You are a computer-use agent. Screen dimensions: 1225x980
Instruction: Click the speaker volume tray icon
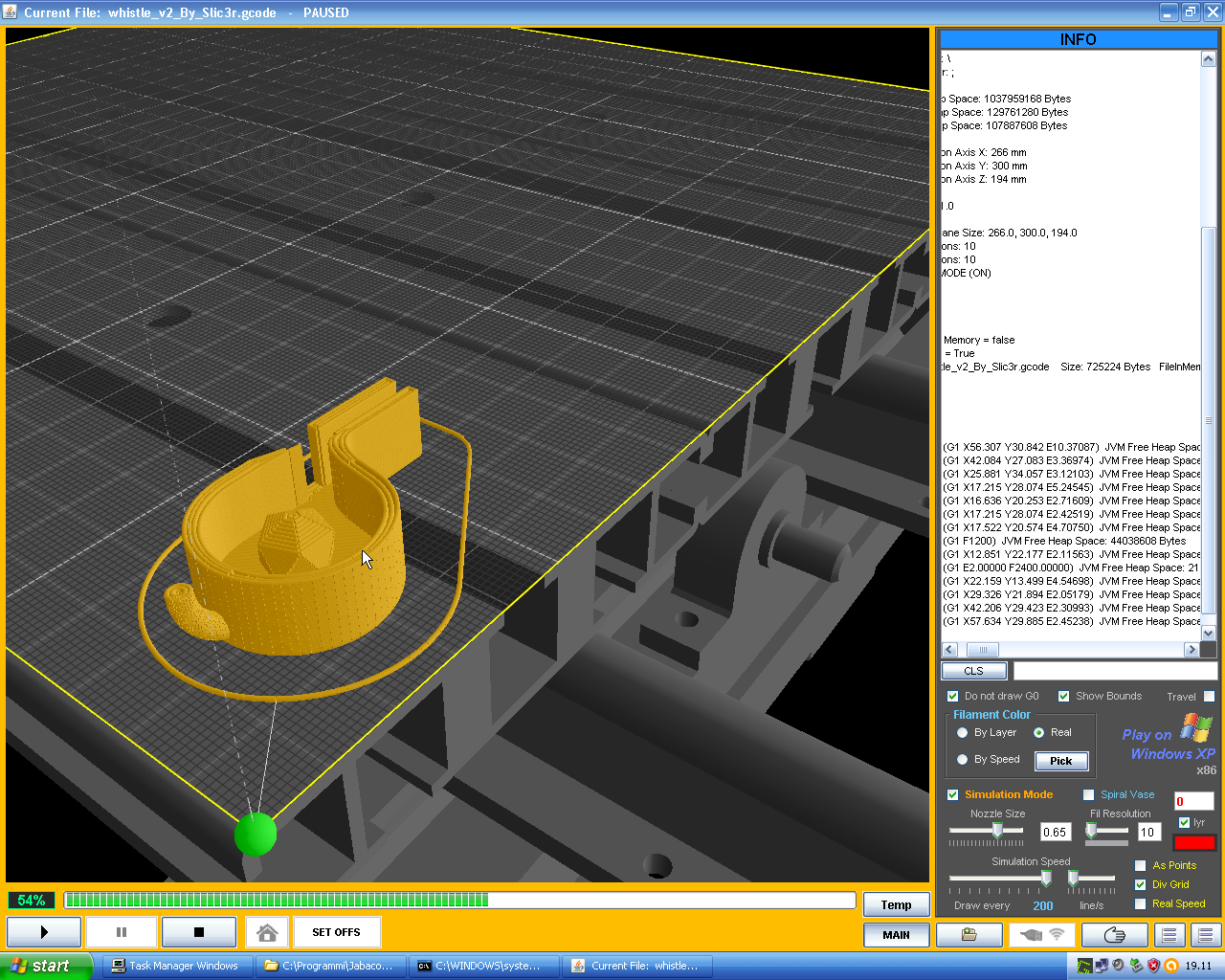[x=1118, y=966]
